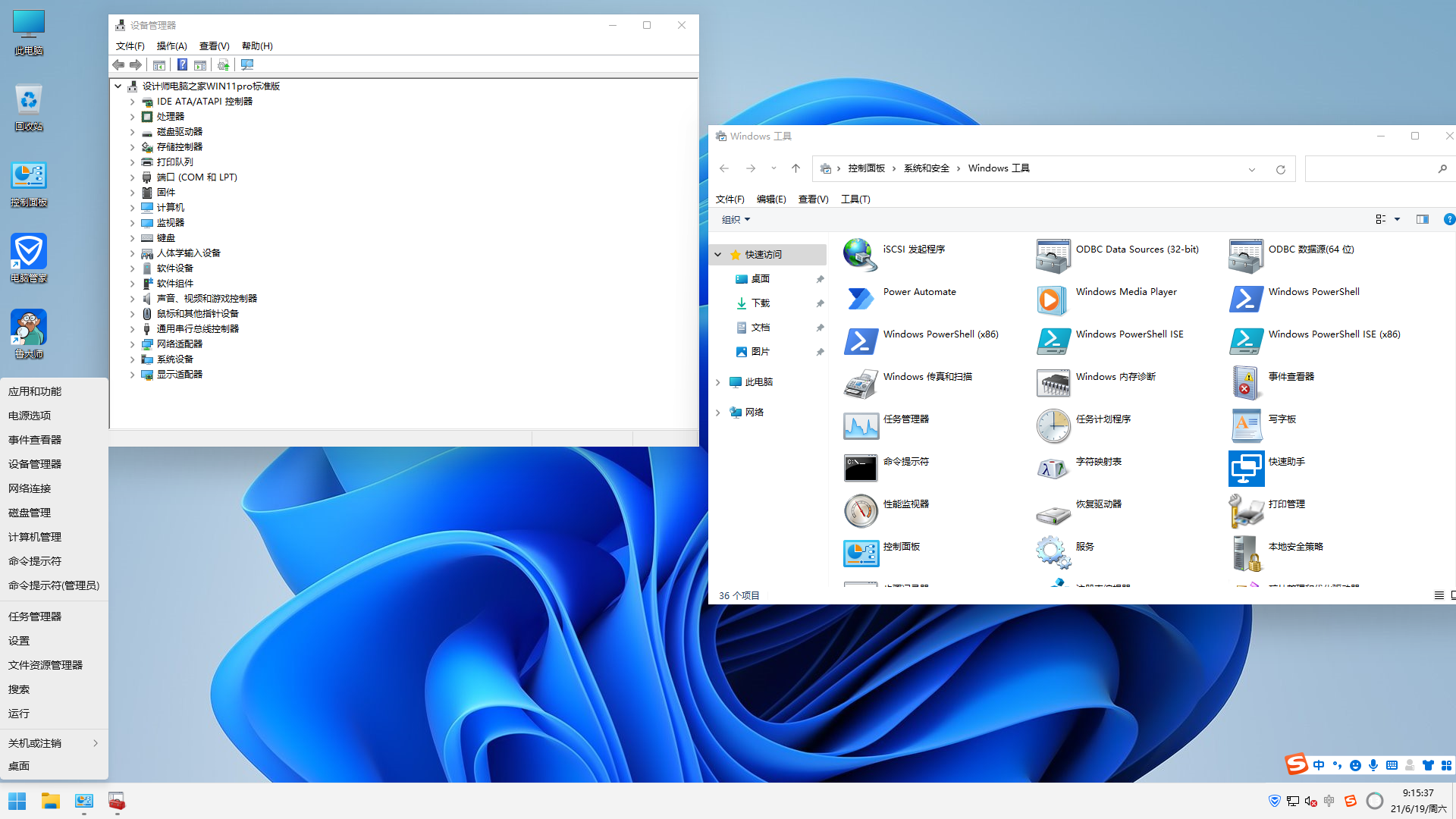
Task: Expand This PC in navigation pane (此电脑)
Action: click(717, 382)
